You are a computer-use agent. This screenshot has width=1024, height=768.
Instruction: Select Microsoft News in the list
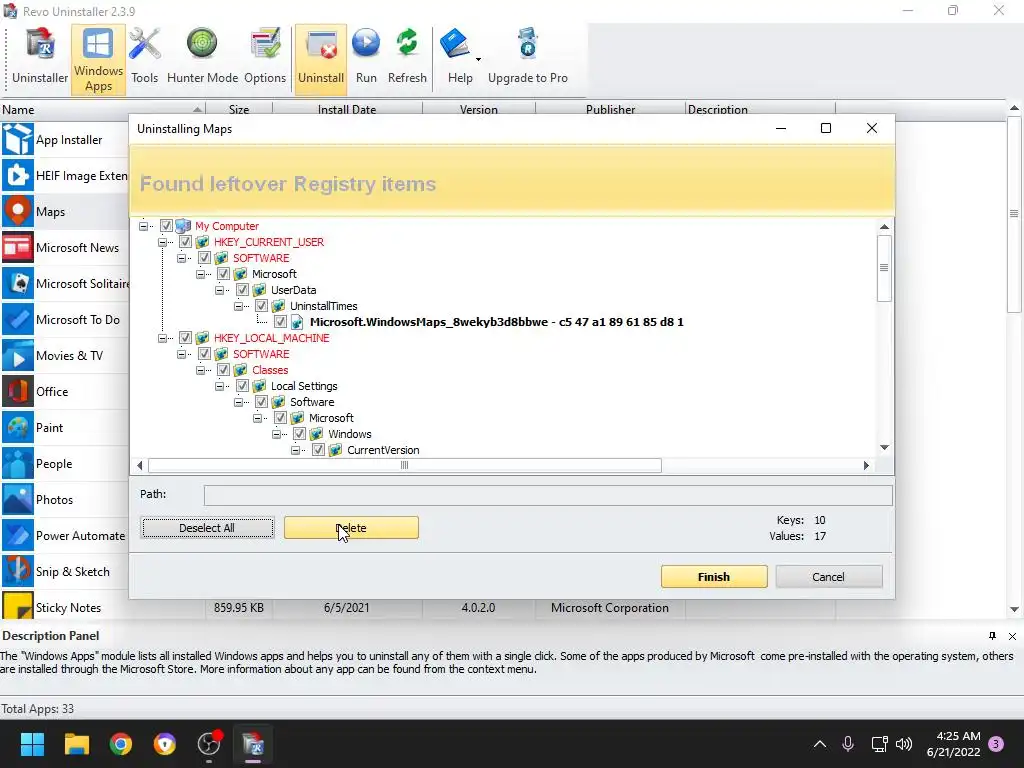(65, 248)
